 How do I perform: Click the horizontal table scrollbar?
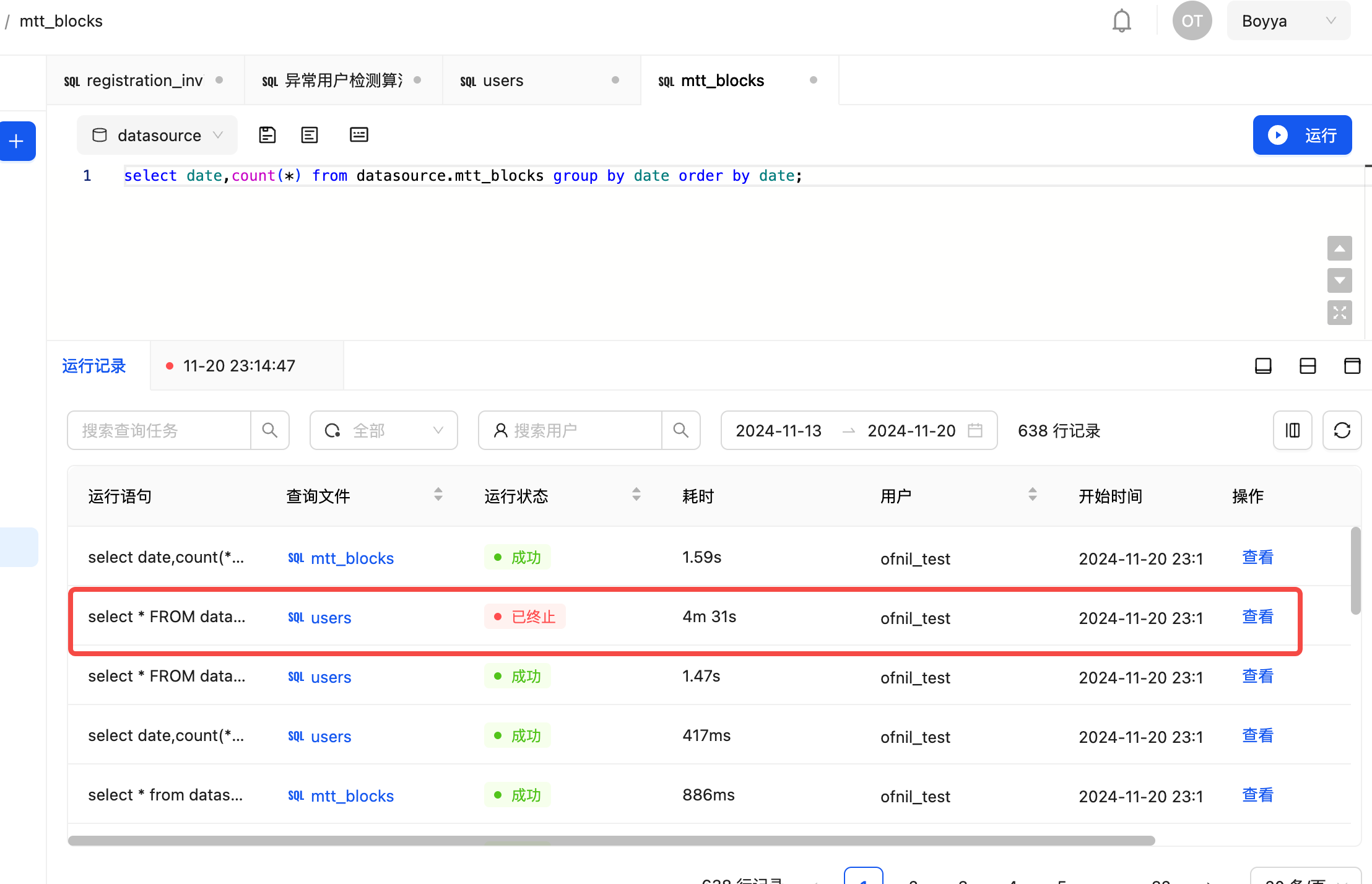[x=611, y=841]
